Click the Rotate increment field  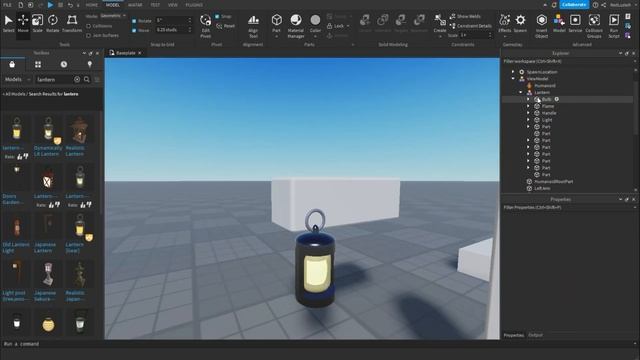(x=173, y=20)
